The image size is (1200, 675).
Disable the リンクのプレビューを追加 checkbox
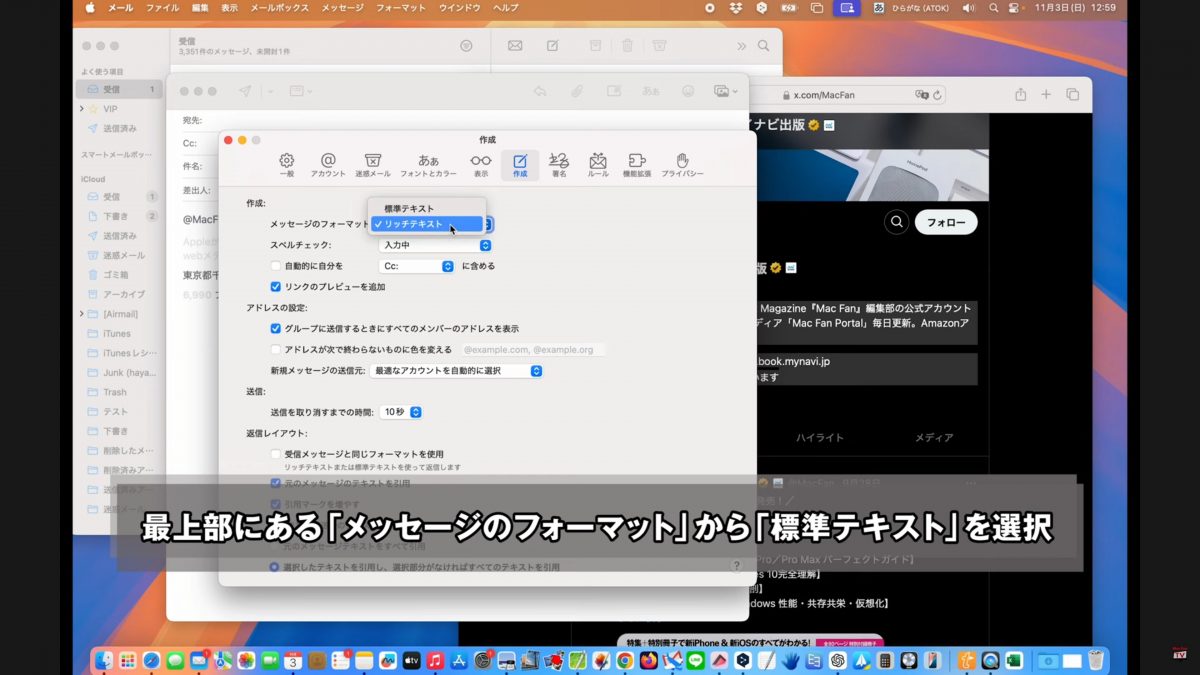(276, 287)
